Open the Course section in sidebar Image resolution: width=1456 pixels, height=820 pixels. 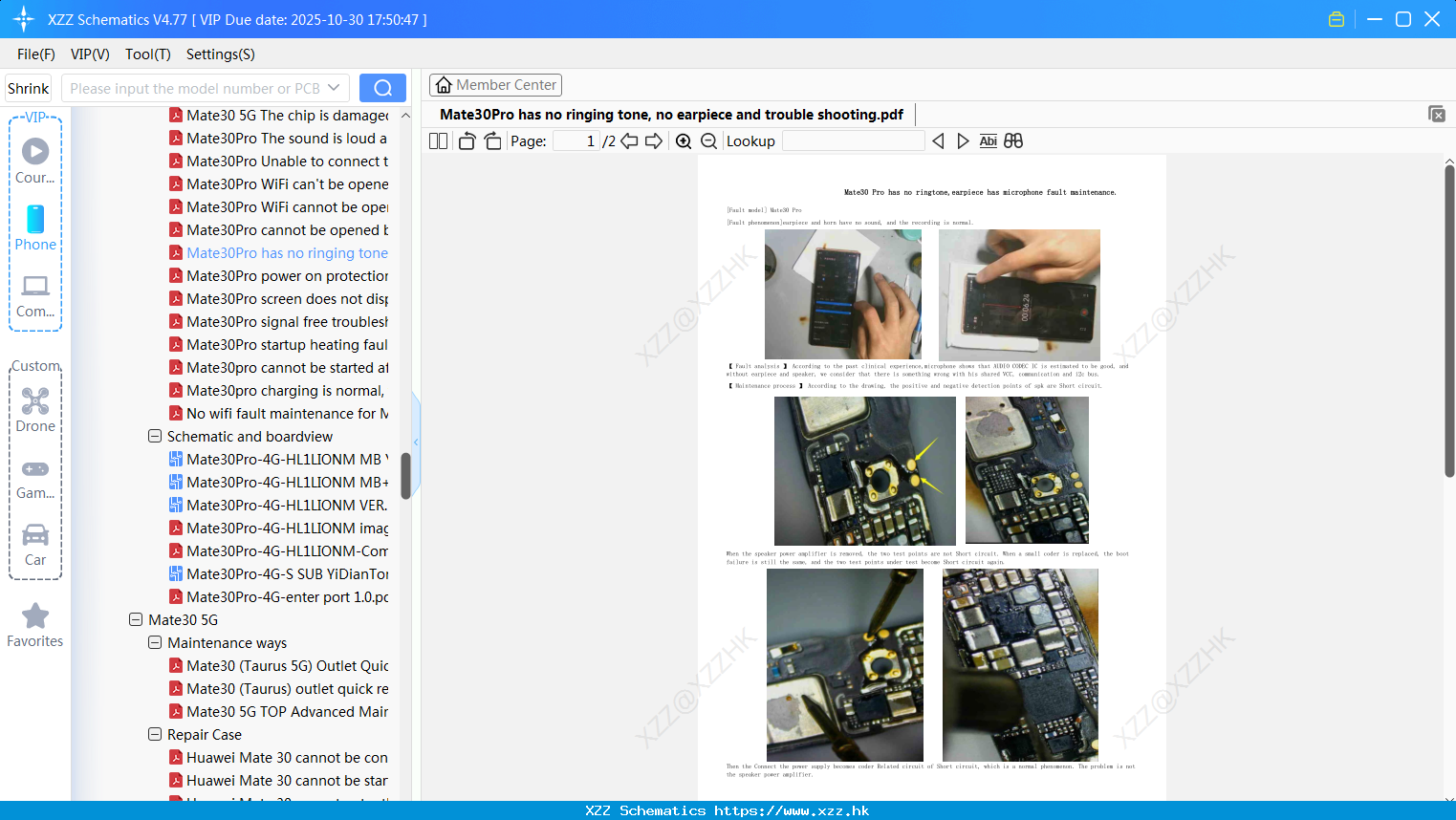(35, 161)
